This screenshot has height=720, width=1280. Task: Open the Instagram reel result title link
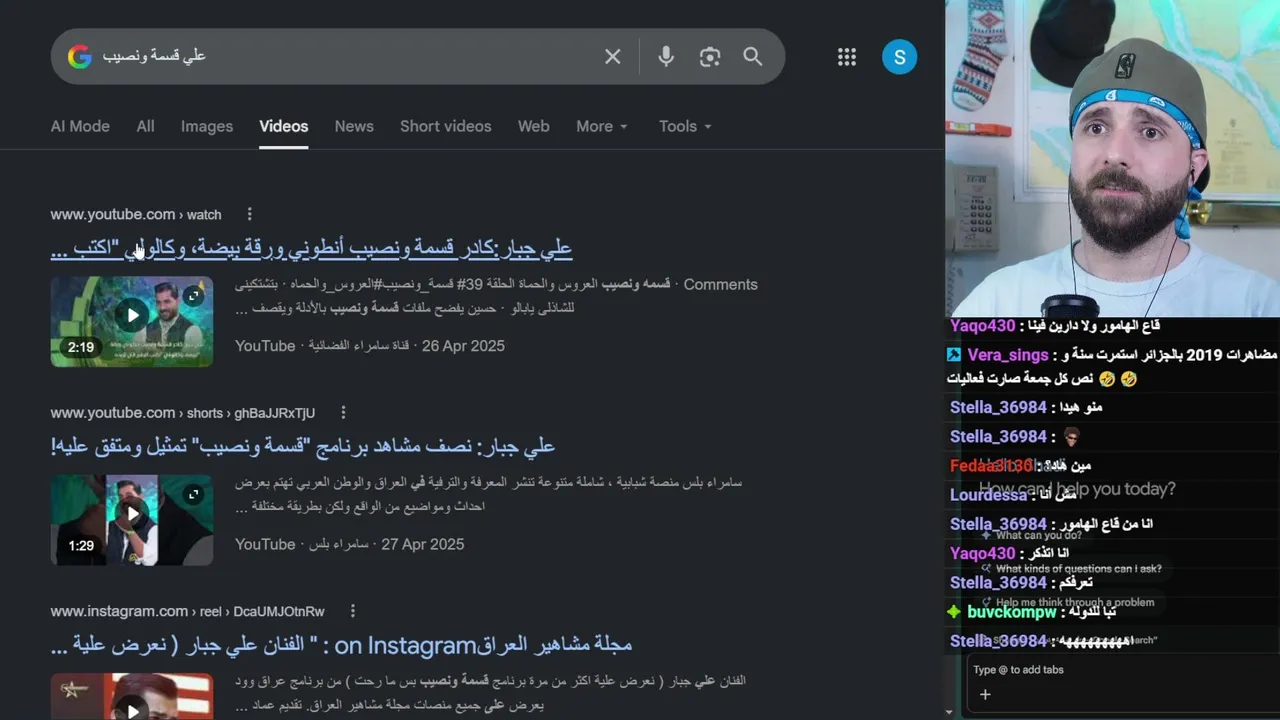pyautogui.click(x=341, y=645)
